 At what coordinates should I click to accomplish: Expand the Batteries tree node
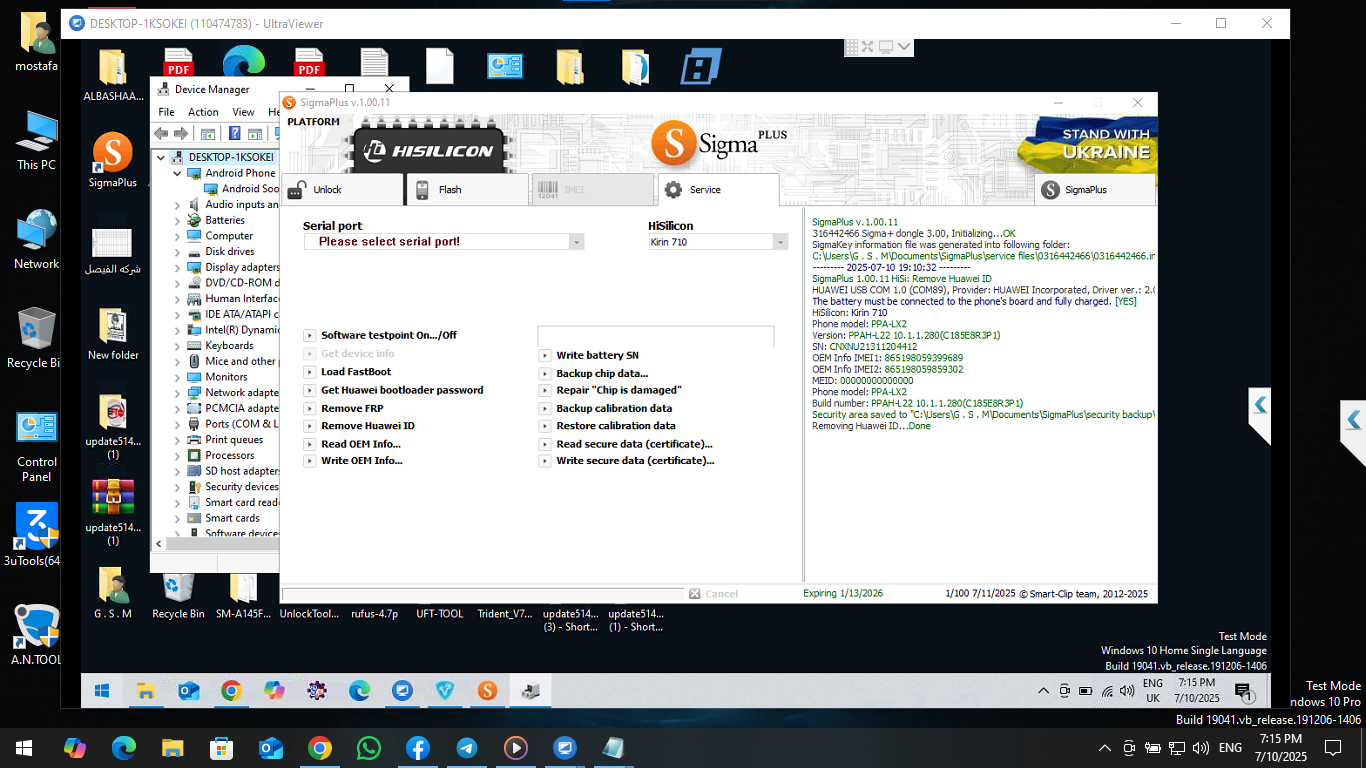178,220
